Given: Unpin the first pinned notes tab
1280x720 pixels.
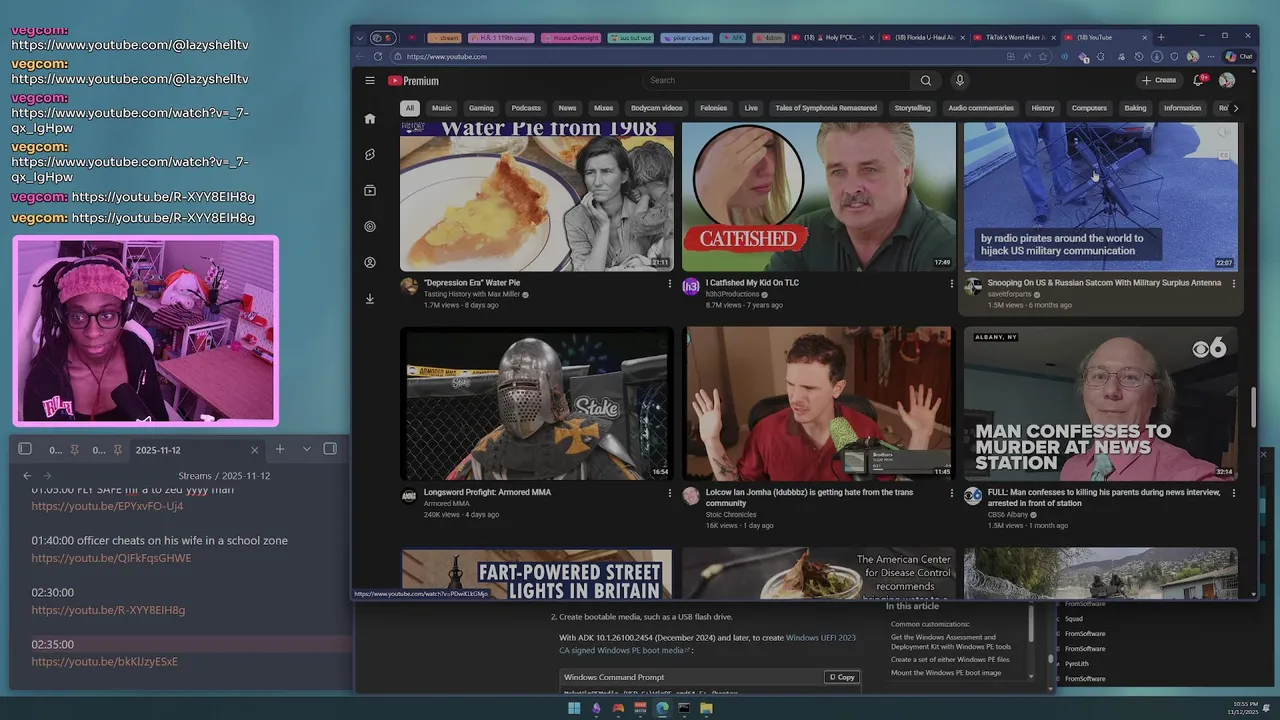Looking at the screenshot, I should (x=74, y=450).
